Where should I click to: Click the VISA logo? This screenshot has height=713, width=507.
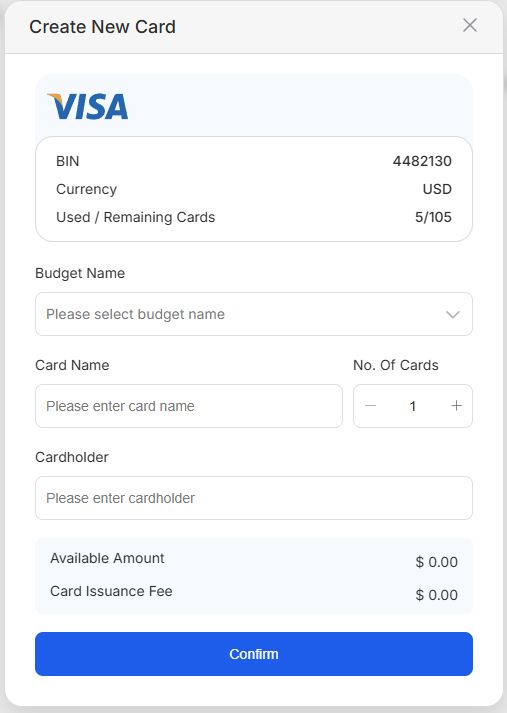tap(88, 106)
